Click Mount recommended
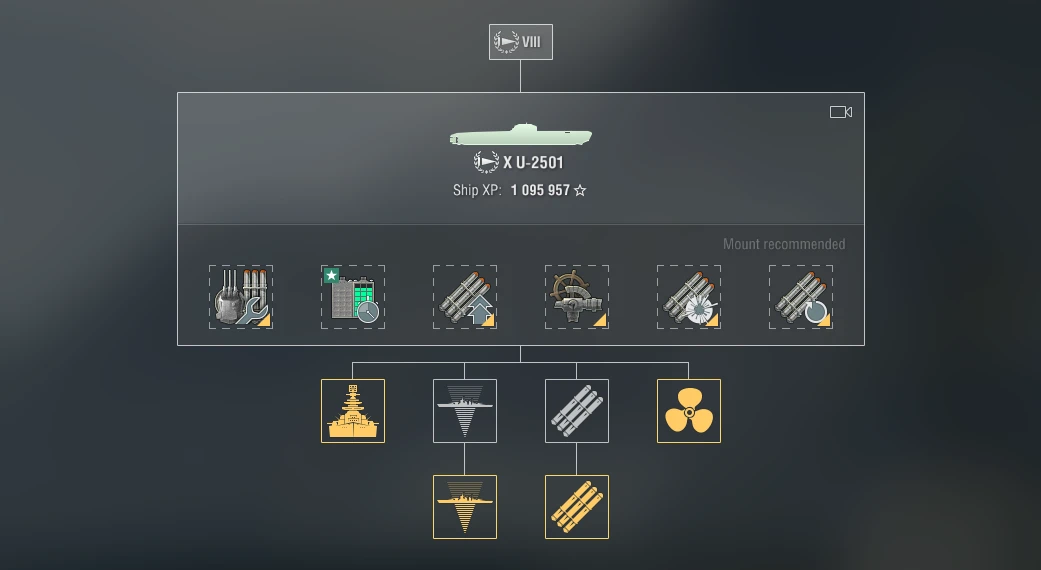The image size is (1041, 570). [784, 244]
